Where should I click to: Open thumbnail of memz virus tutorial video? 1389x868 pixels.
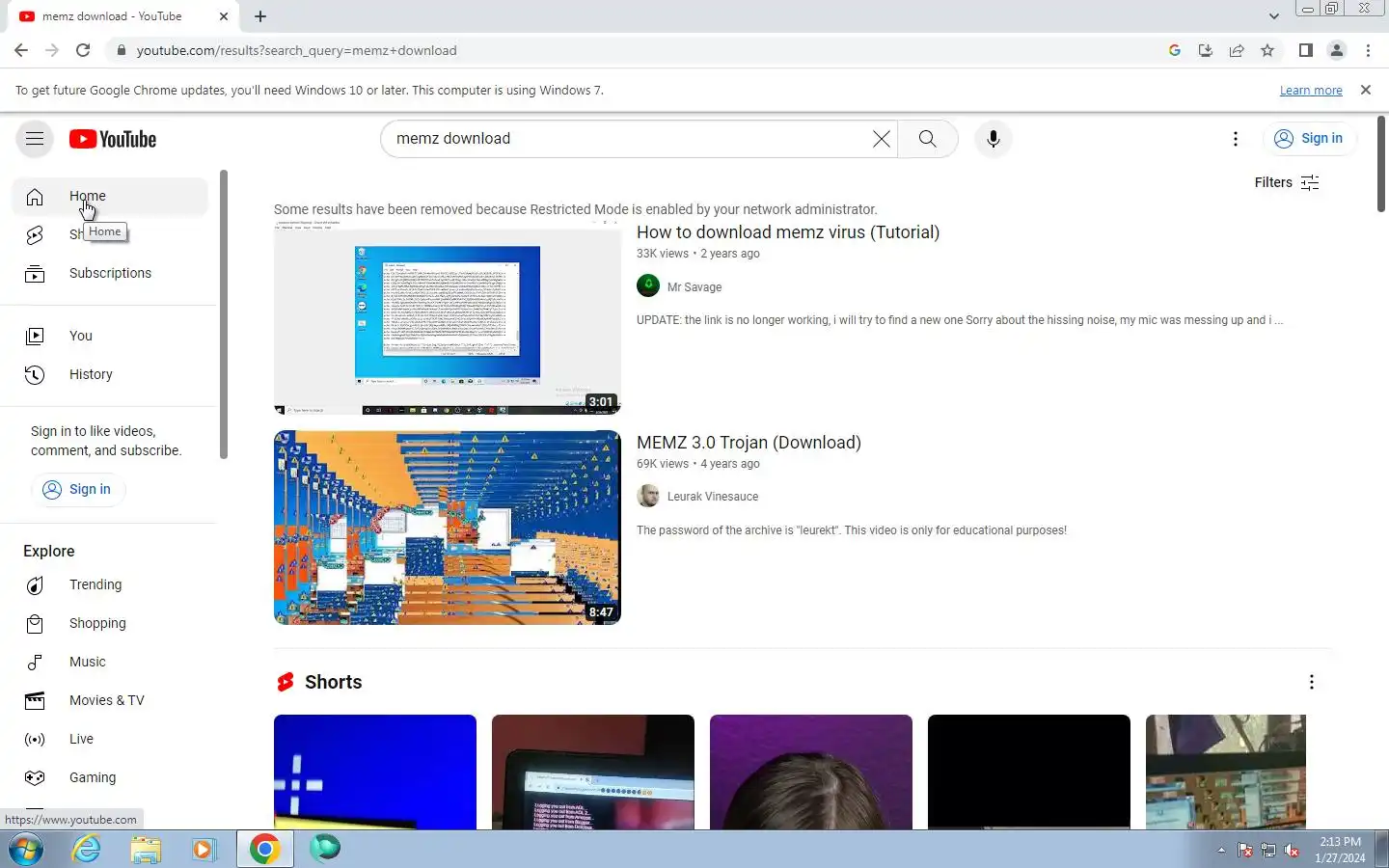tap(448, 317)
